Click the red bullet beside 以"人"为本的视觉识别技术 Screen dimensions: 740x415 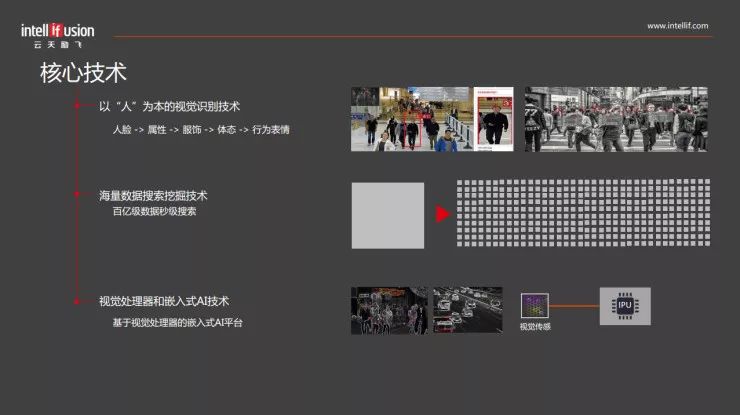tap(77, 105)
